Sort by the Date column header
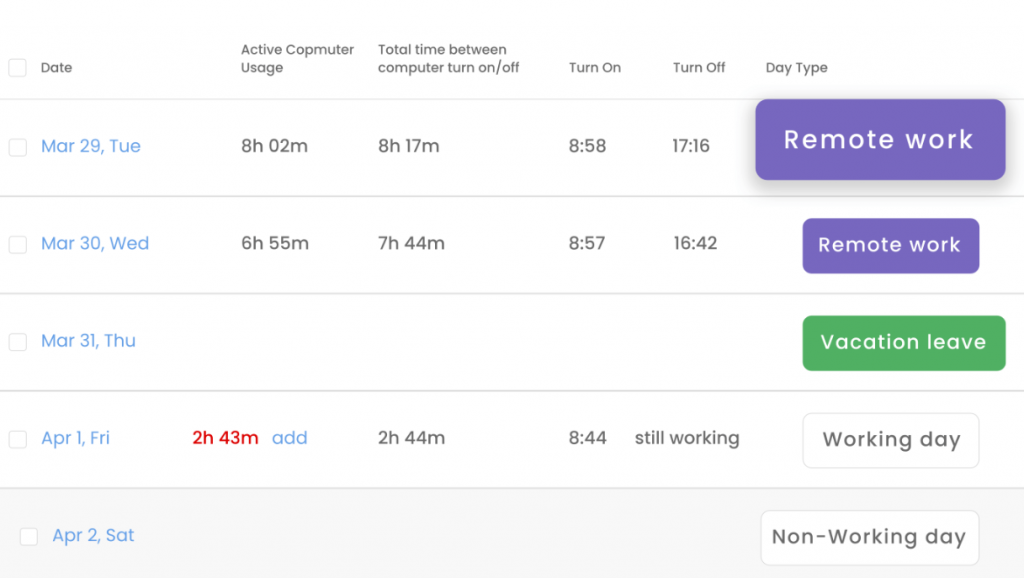This screenshot has height=578, width=1024. click(x=56, y=68)
